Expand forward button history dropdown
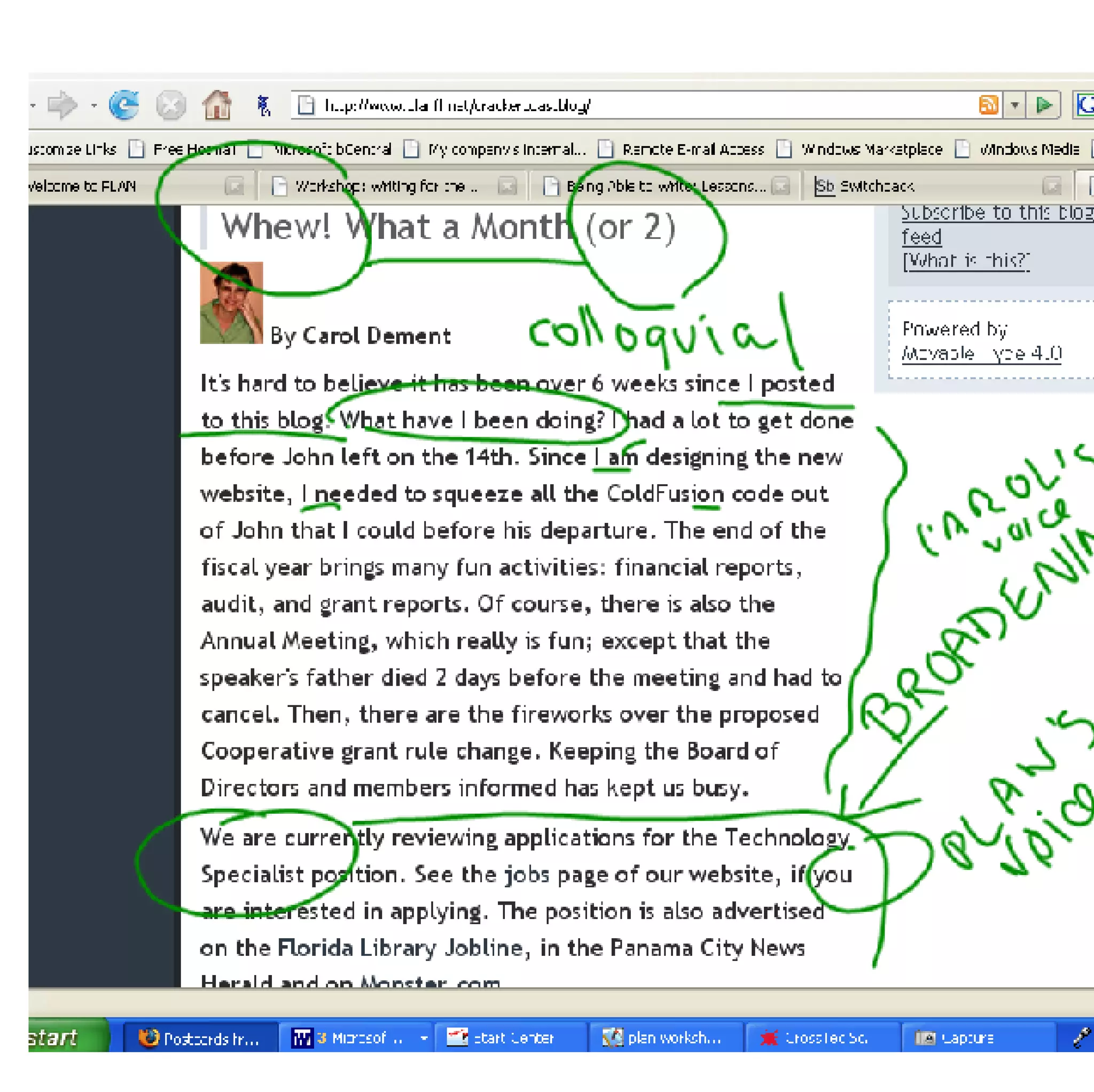This screenshot has height=1092, width=1094. point(93,105)
